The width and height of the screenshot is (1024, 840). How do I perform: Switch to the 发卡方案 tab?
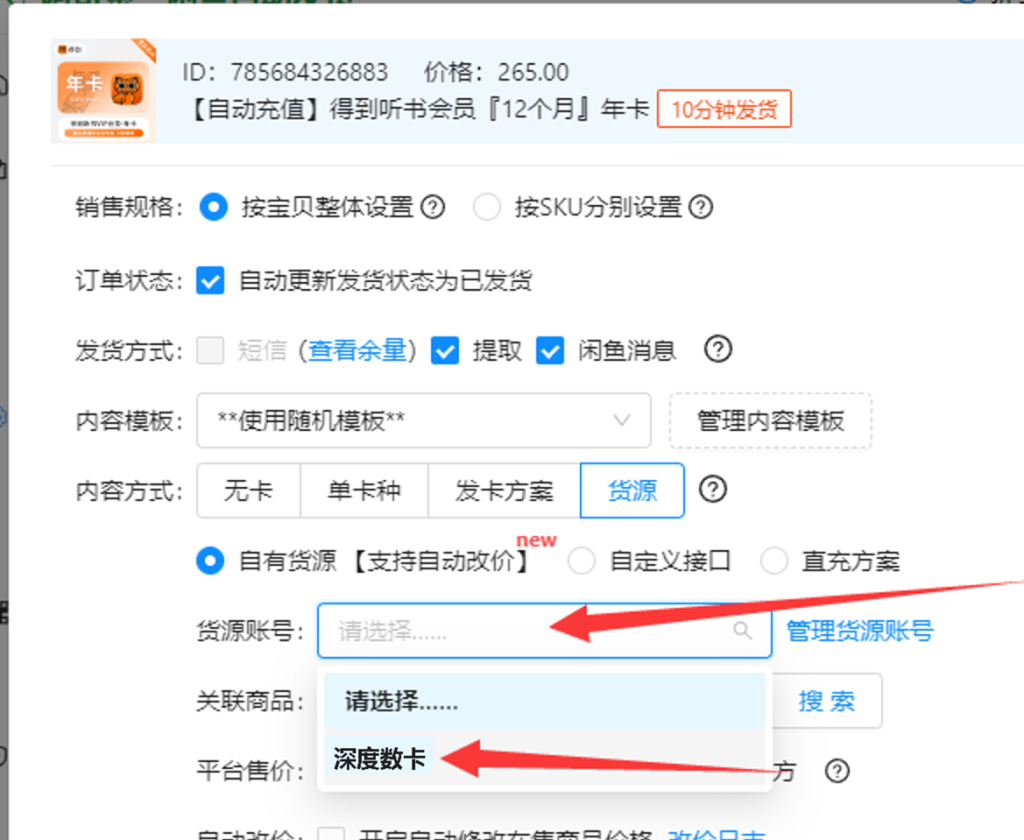pos(504,491)
